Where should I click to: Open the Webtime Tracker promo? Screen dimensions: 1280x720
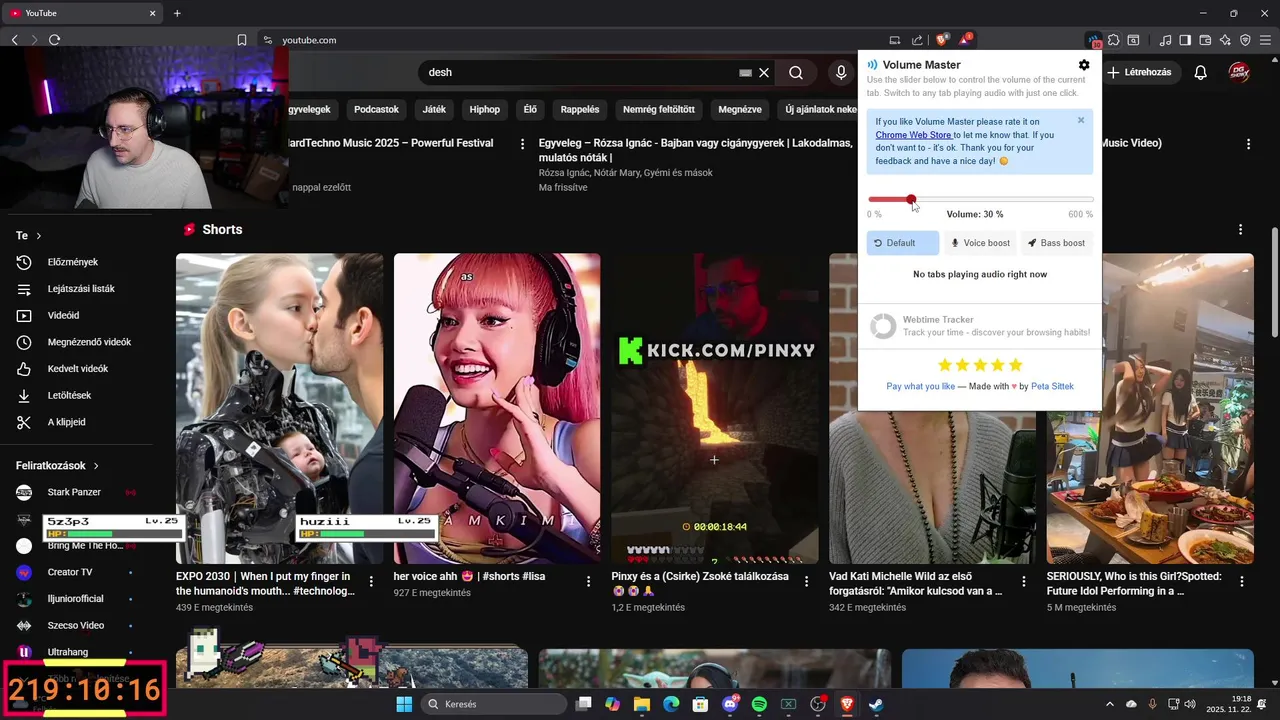(980, 326)
